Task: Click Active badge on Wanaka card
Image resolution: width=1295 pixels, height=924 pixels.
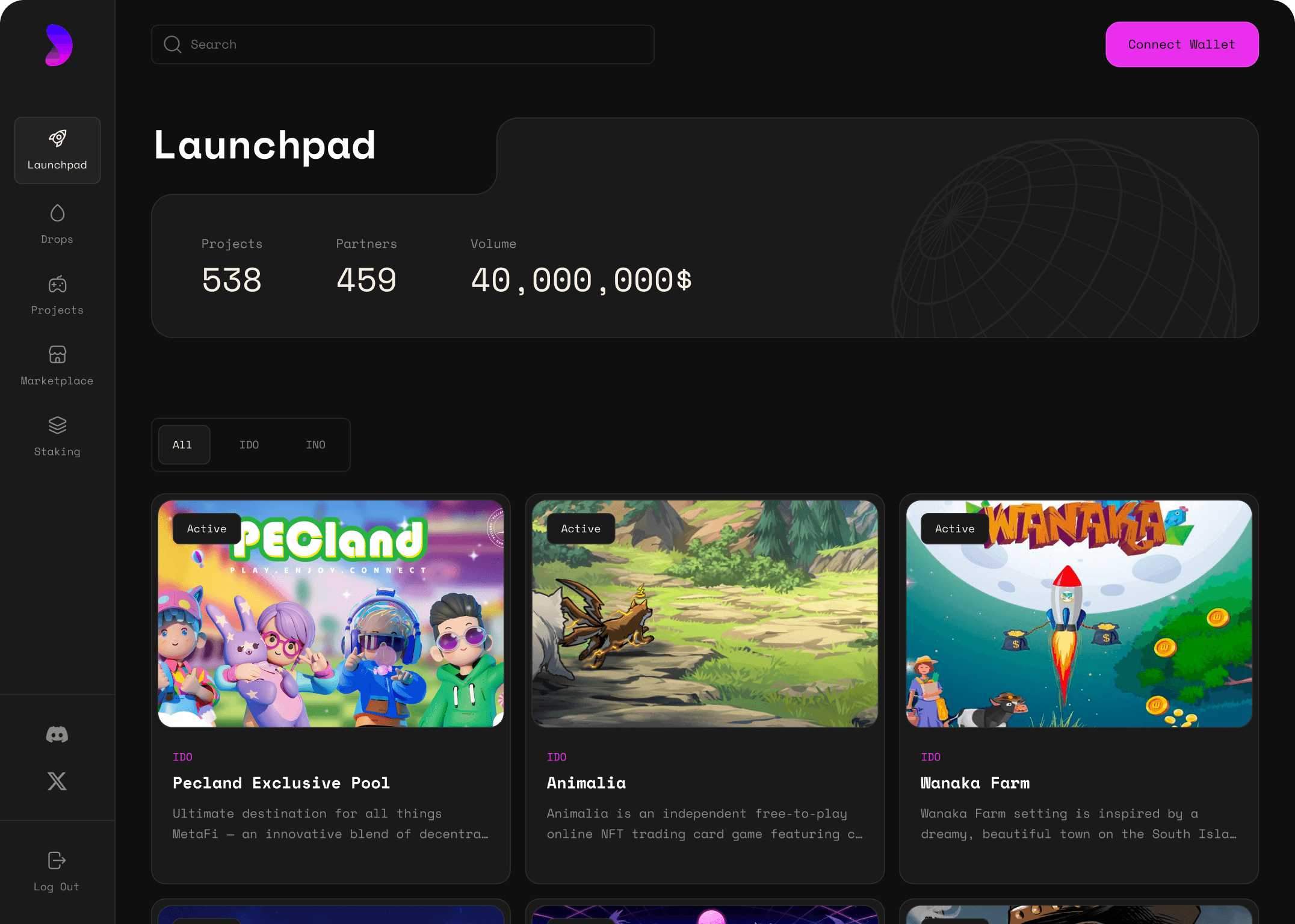Action: coord(955,529)
